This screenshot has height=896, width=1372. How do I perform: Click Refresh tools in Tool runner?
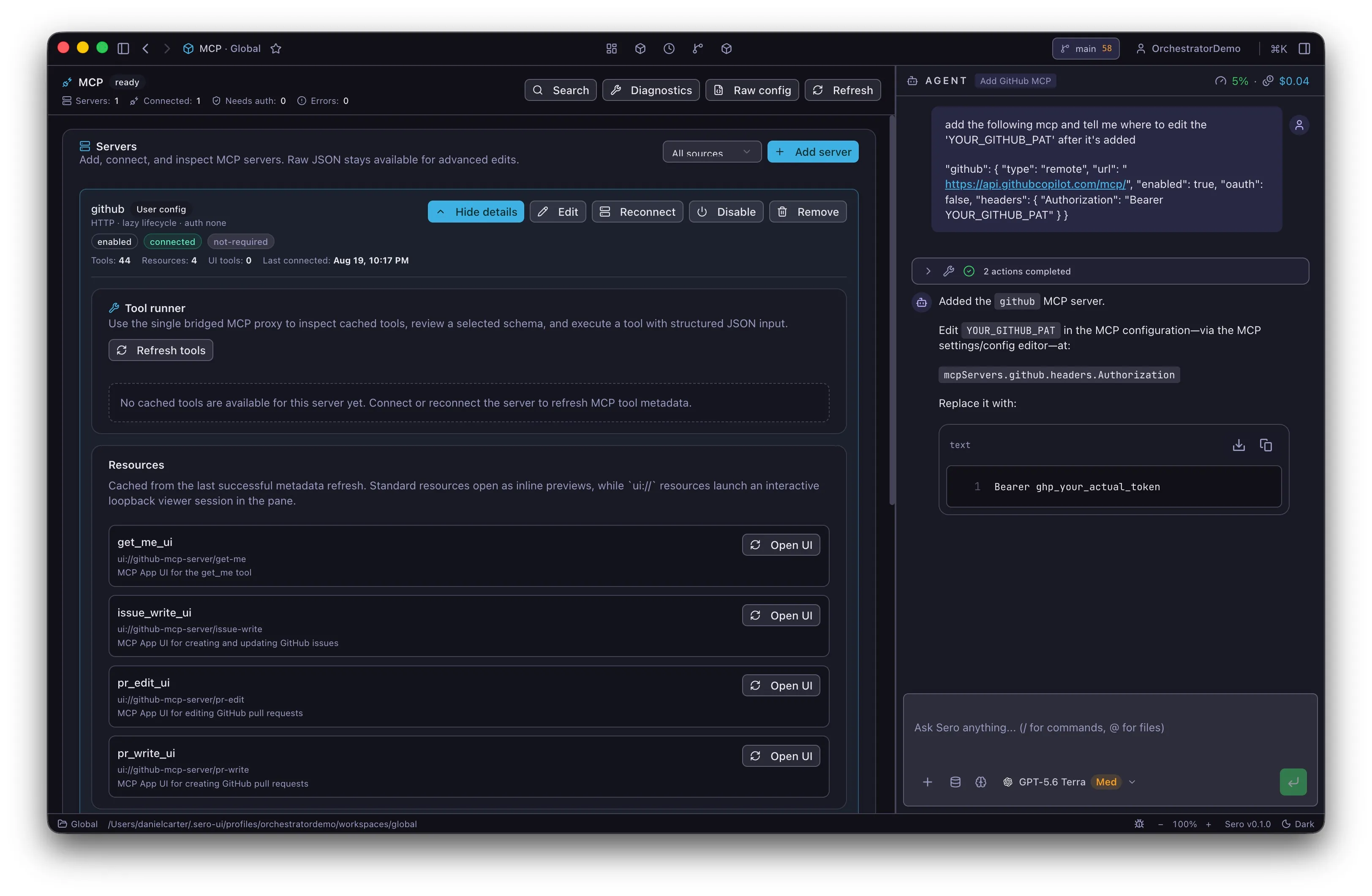pos(161,350)
